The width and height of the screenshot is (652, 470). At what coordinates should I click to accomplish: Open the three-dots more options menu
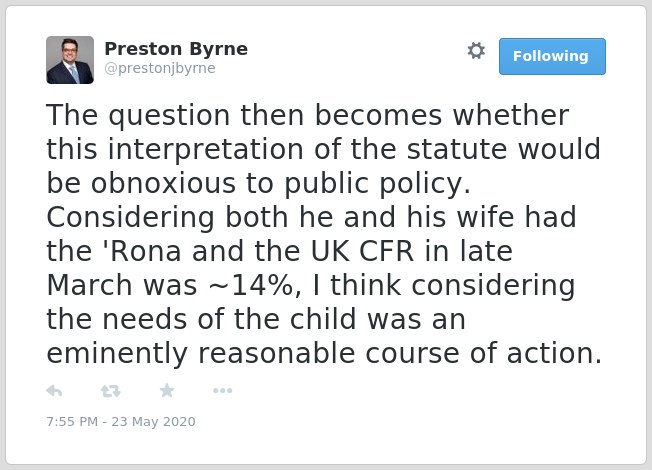222,391
